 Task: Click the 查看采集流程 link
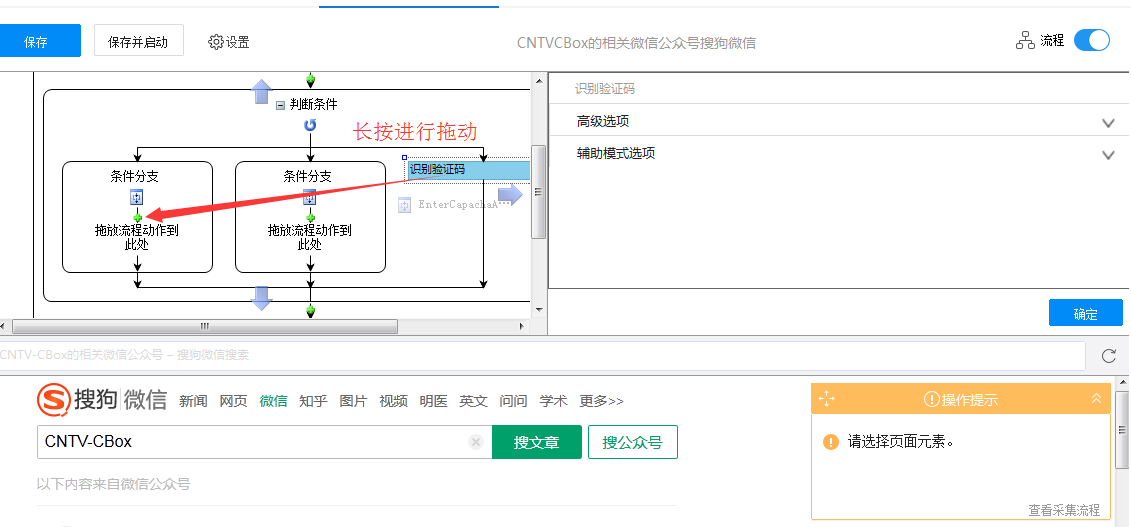[1064, 510]
